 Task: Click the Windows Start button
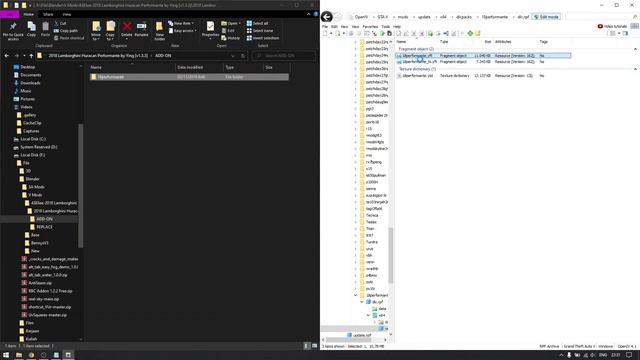[6, 355]
